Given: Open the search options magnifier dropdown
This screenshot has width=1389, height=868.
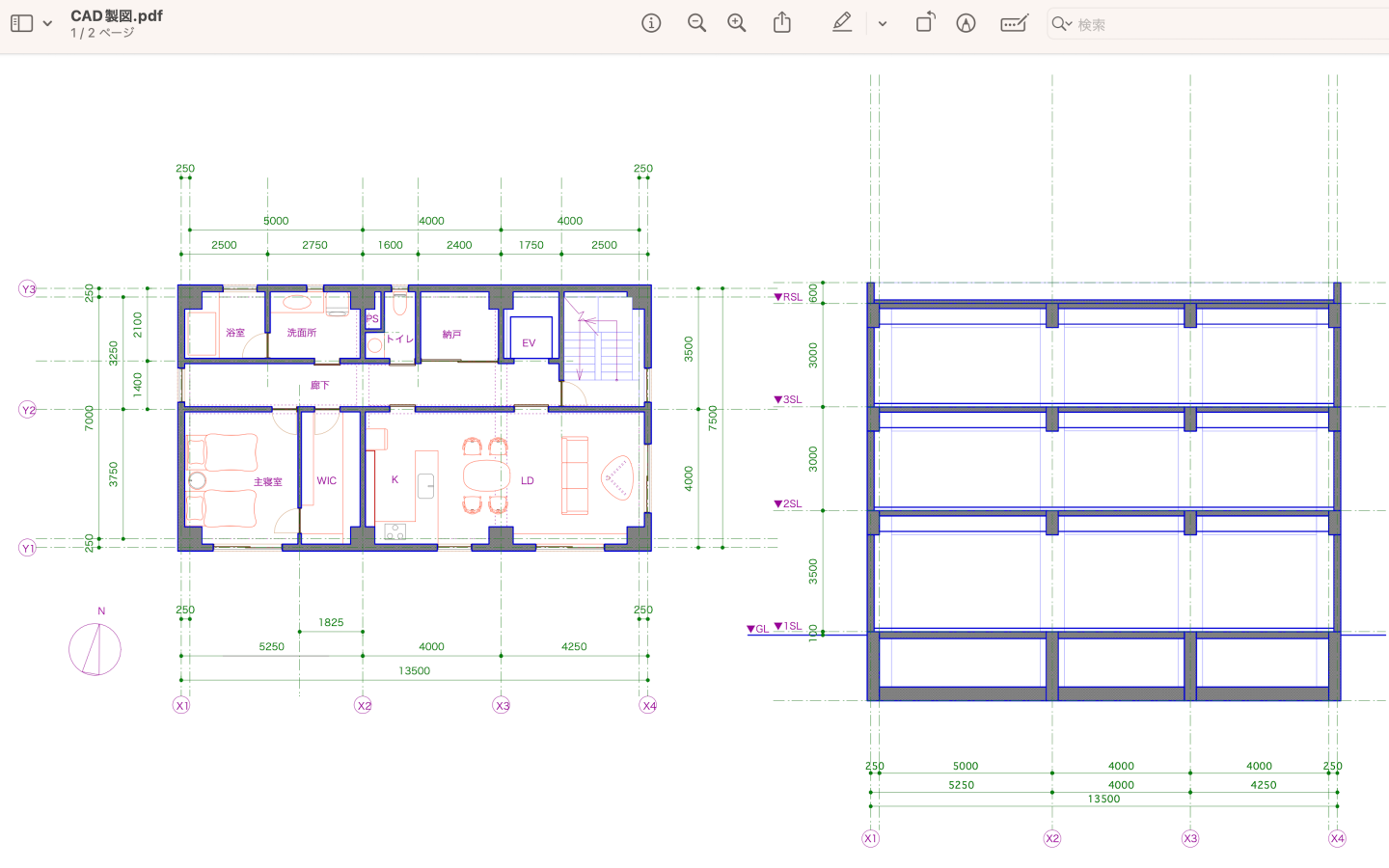Looking at the screenshot, I should [1061, 24].
